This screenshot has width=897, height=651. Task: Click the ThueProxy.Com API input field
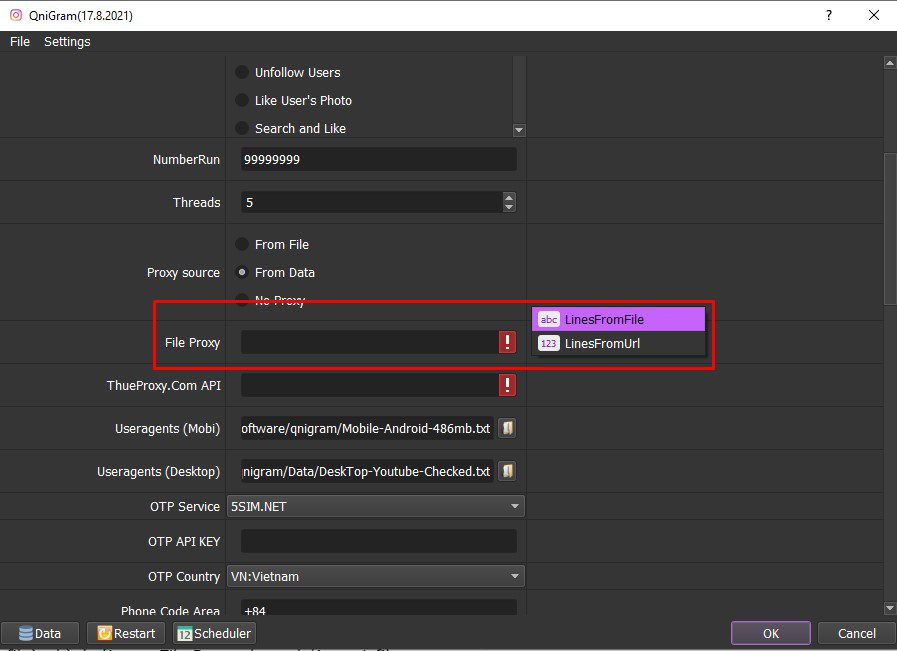tap(370, 385)
